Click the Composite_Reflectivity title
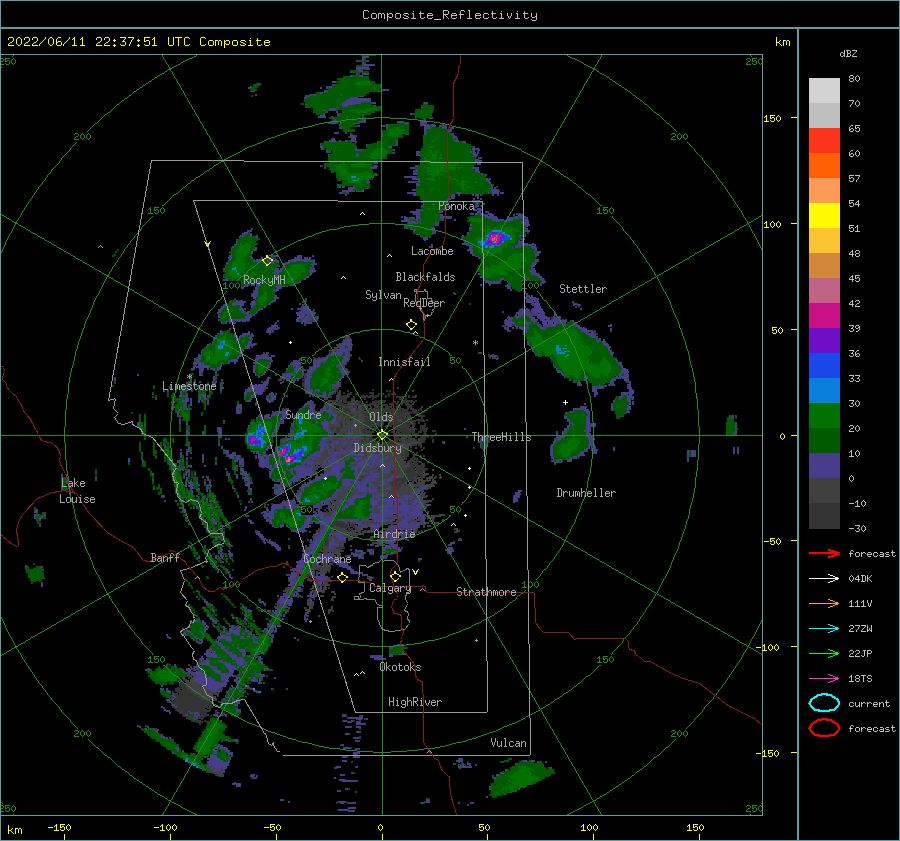The width and height of the screenshot is (900, 841). 450,15
